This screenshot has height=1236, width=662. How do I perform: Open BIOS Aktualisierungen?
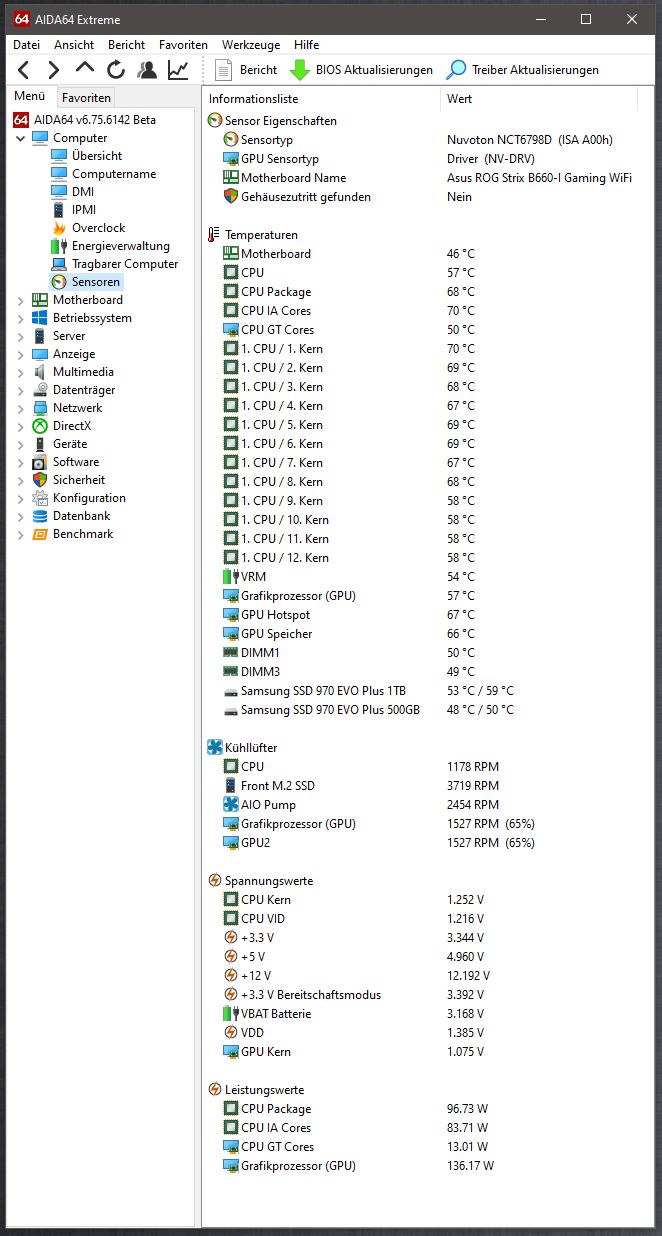[361, 70]
